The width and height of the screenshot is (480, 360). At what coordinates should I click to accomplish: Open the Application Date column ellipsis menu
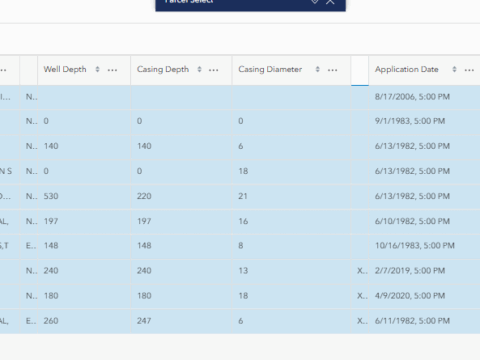[x=469, y=70]
